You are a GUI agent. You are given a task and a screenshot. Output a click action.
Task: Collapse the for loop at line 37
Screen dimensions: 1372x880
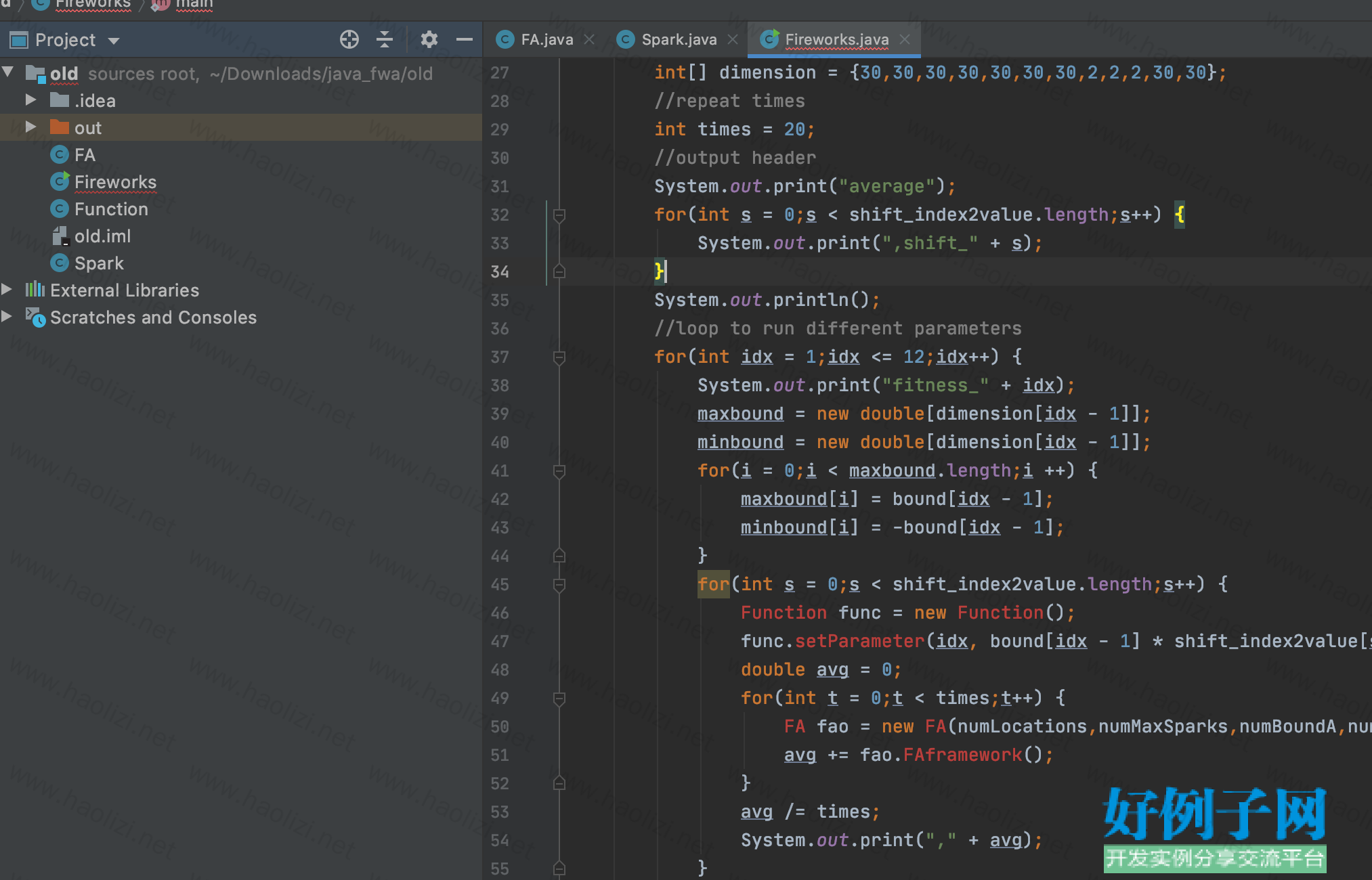click(559, 357)
